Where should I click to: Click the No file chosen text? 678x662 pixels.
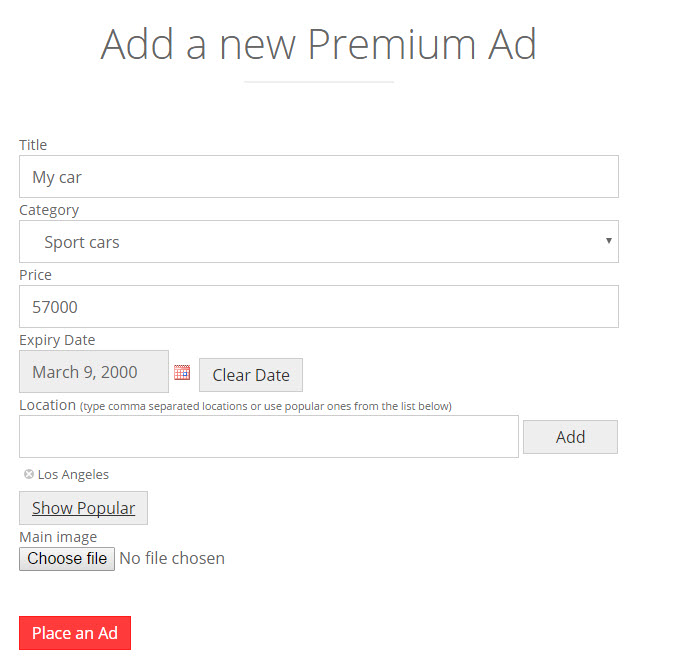(x=172, y=559)
